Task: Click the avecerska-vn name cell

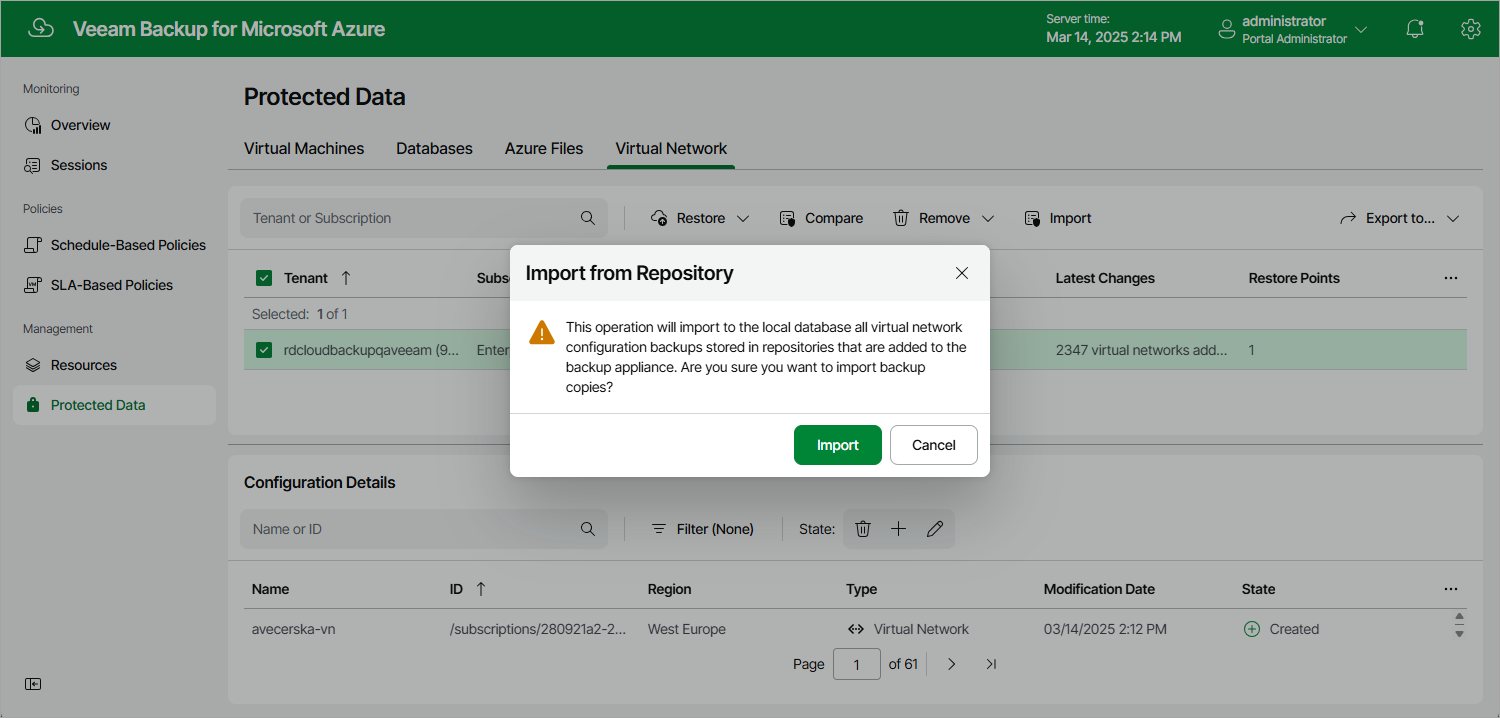Action: pyautogui.click(x=293, y=629)
